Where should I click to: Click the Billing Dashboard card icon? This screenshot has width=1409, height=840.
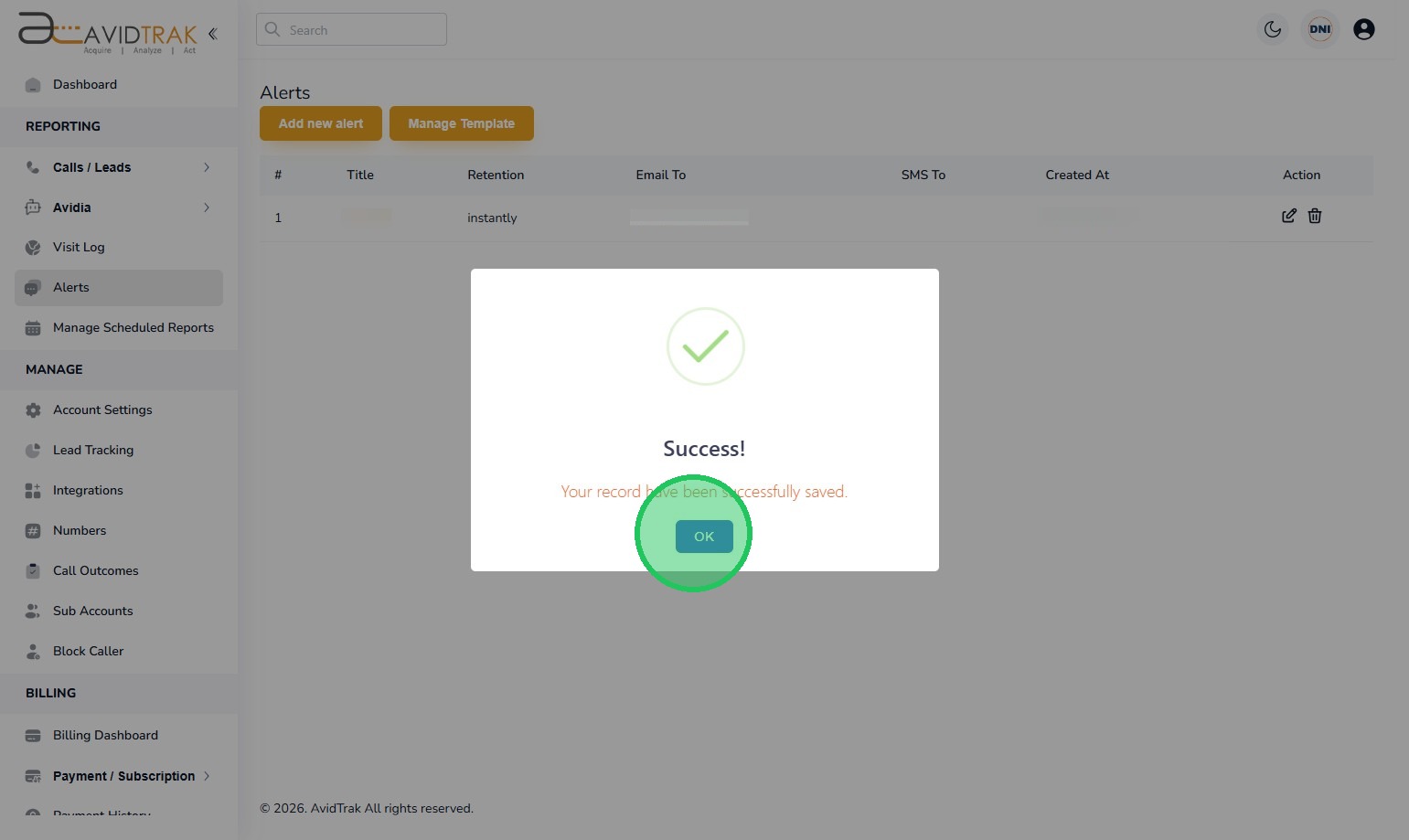[33, 736]
